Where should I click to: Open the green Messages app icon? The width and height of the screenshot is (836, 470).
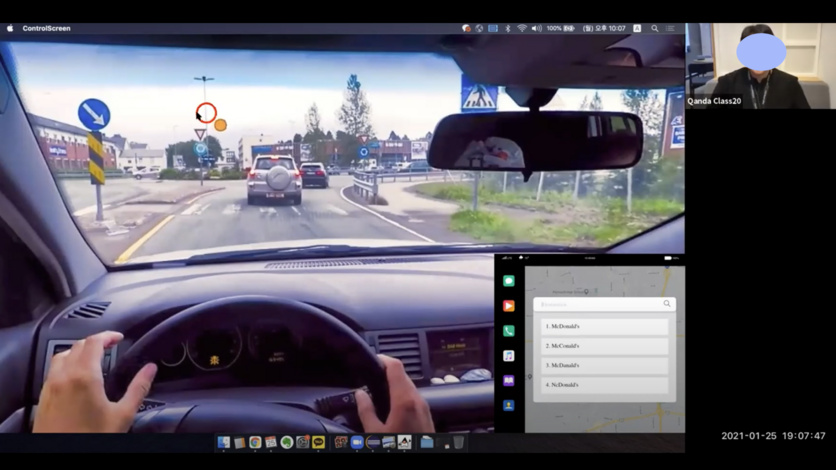click(x=508, y=281)
